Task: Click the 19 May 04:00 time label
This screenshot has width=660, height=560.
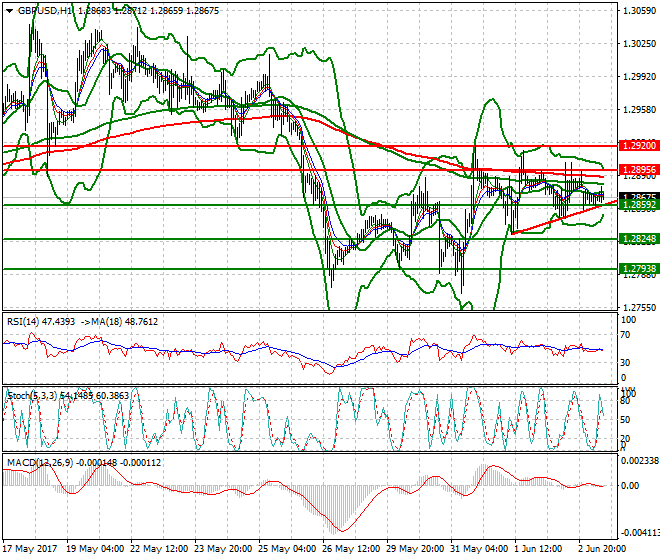Action: coord(95,549)
